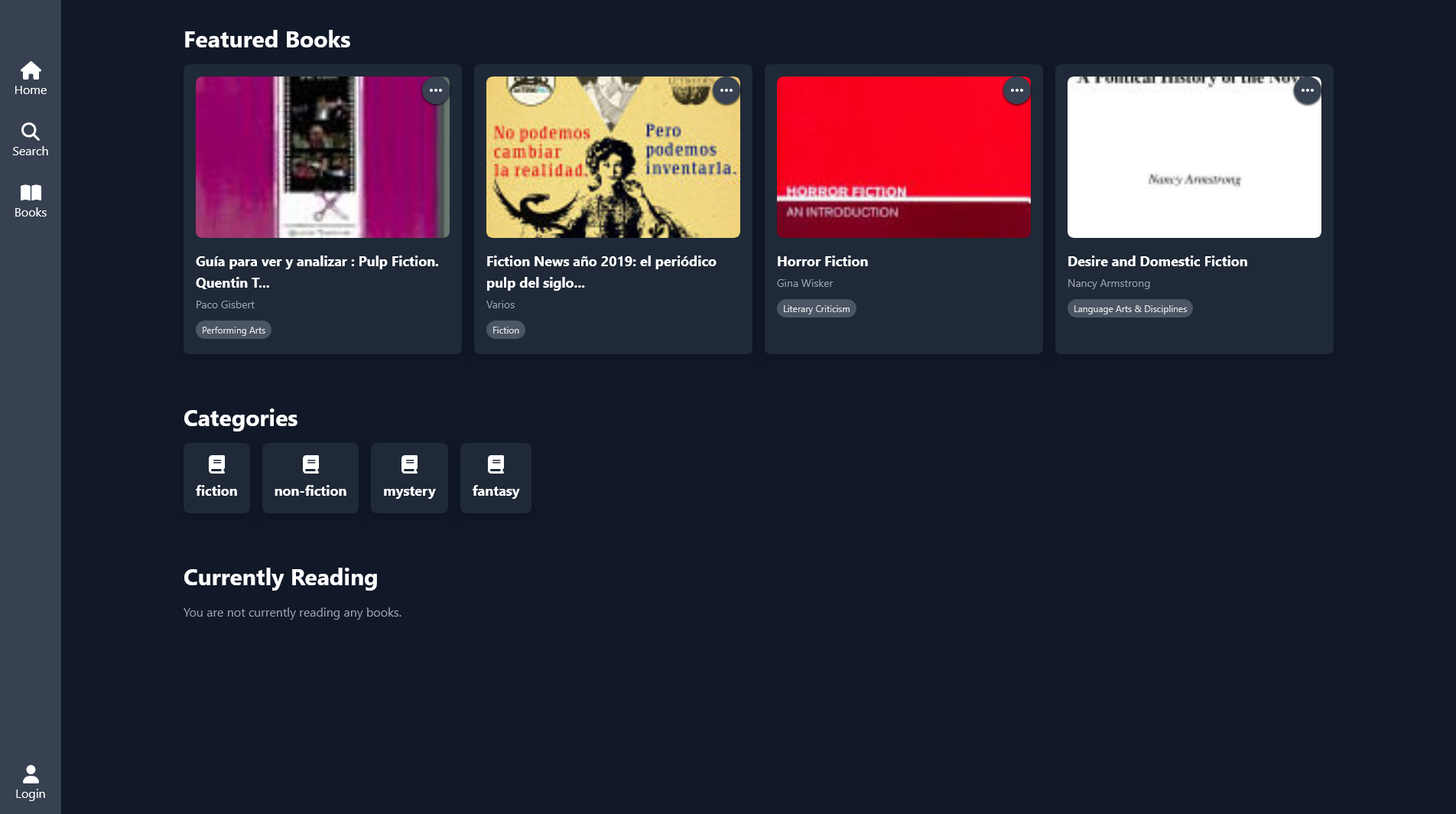Open the Horror Fiction red cover
Screen dimensions: 1456x814
coord(904,157)
